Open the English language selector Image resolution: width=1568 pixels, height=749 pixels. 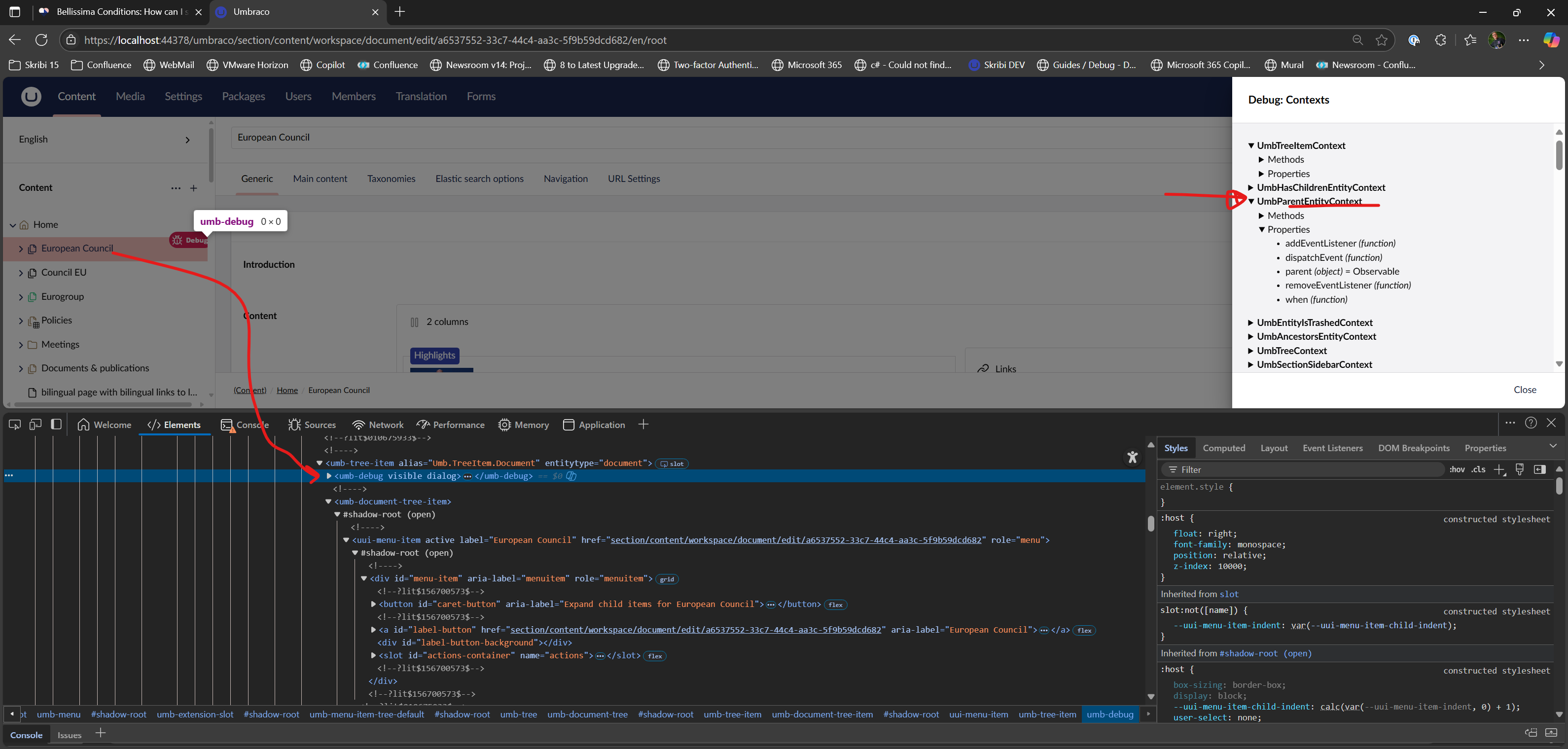pyautogui.click(x=105, y=140)
